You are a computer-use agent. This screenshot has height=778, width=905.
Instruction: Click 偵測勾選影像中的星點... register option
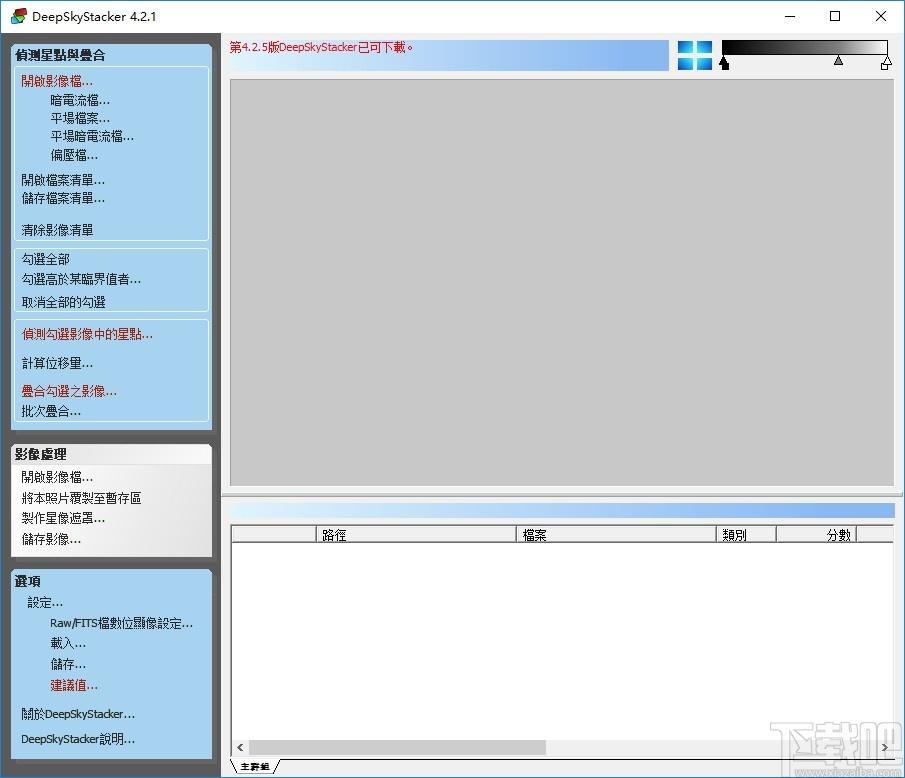click(87, 334)
